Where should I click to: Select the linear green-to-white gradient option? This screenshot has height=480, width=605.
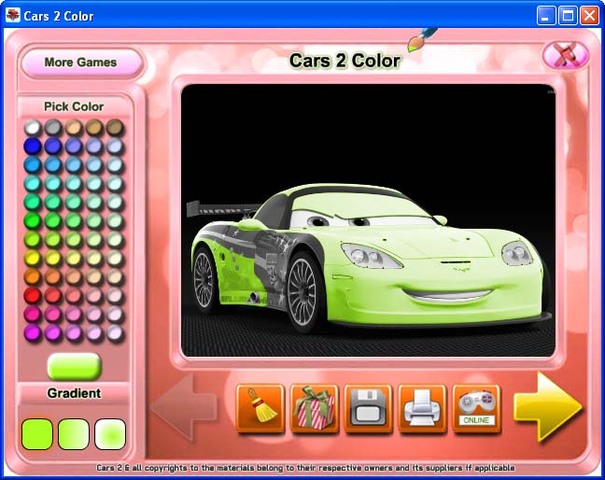(74, 434)
